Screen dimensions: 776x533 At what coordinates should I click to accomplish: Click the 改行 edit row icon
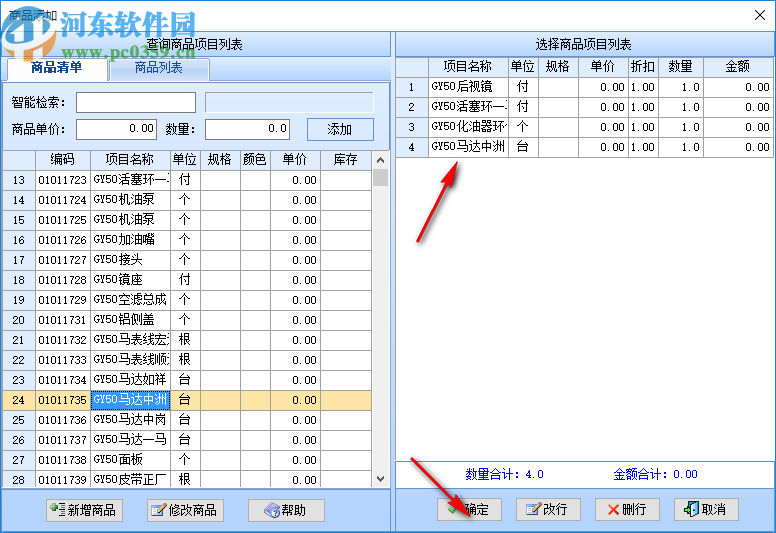[x=534, y=509]
